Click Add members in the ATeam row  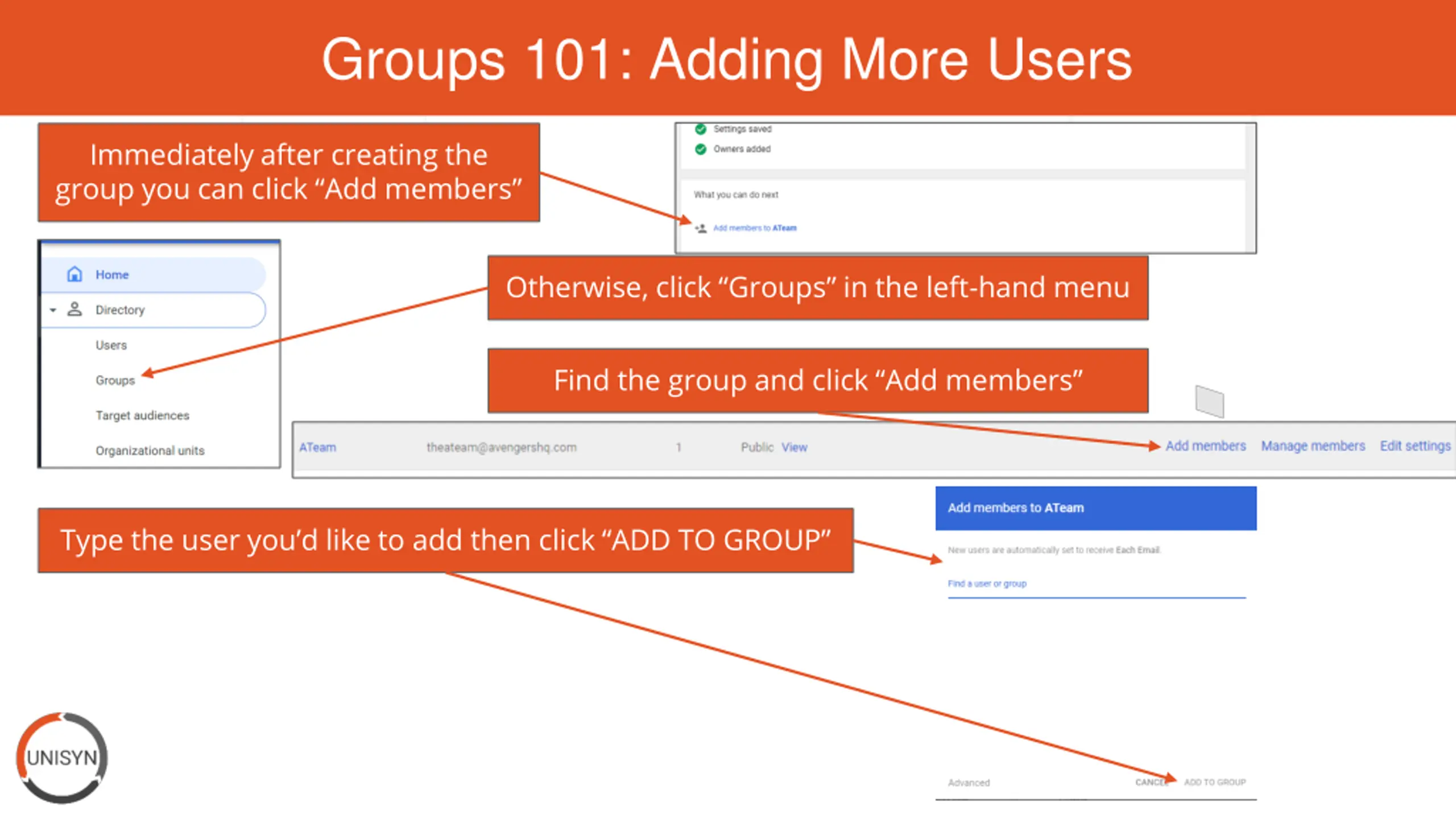(1205, 446)
